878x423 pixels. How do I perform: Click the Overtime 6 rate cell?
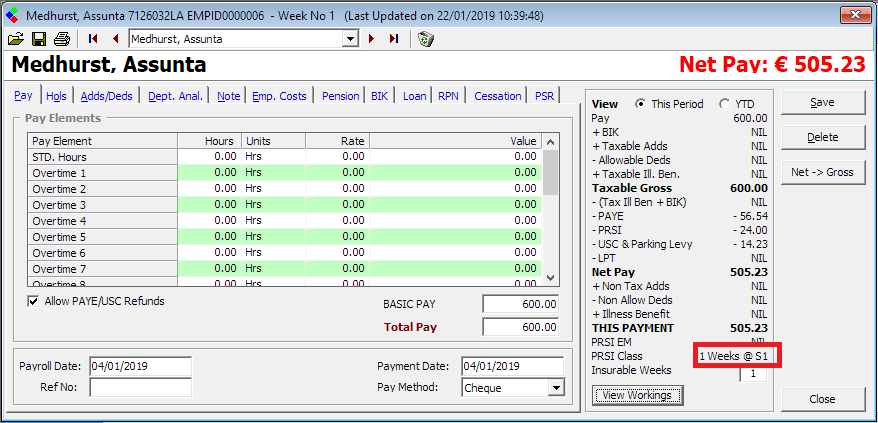[x=338, y=253]
